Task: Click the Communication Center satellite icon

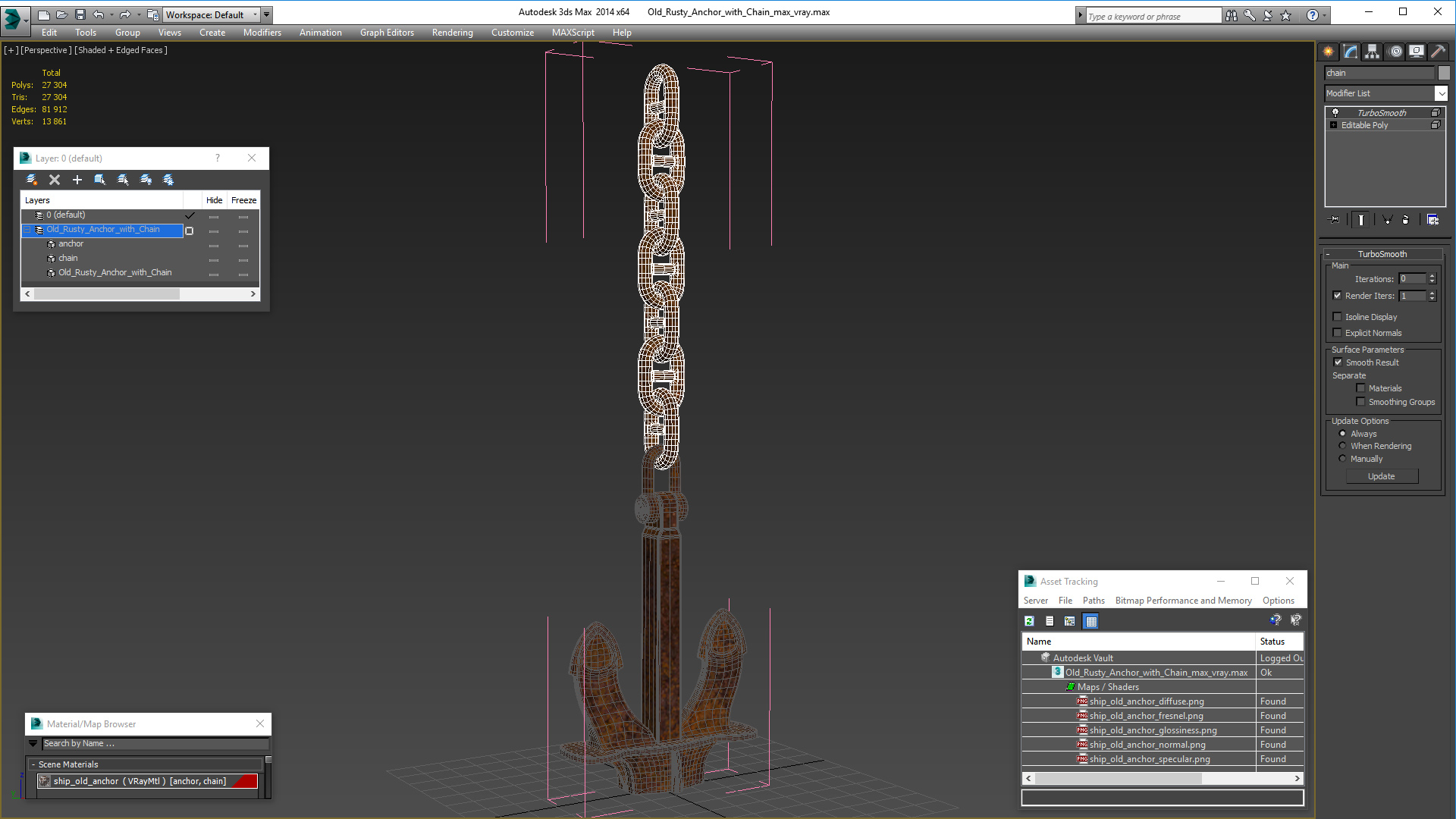Action: pos(1267,15)
